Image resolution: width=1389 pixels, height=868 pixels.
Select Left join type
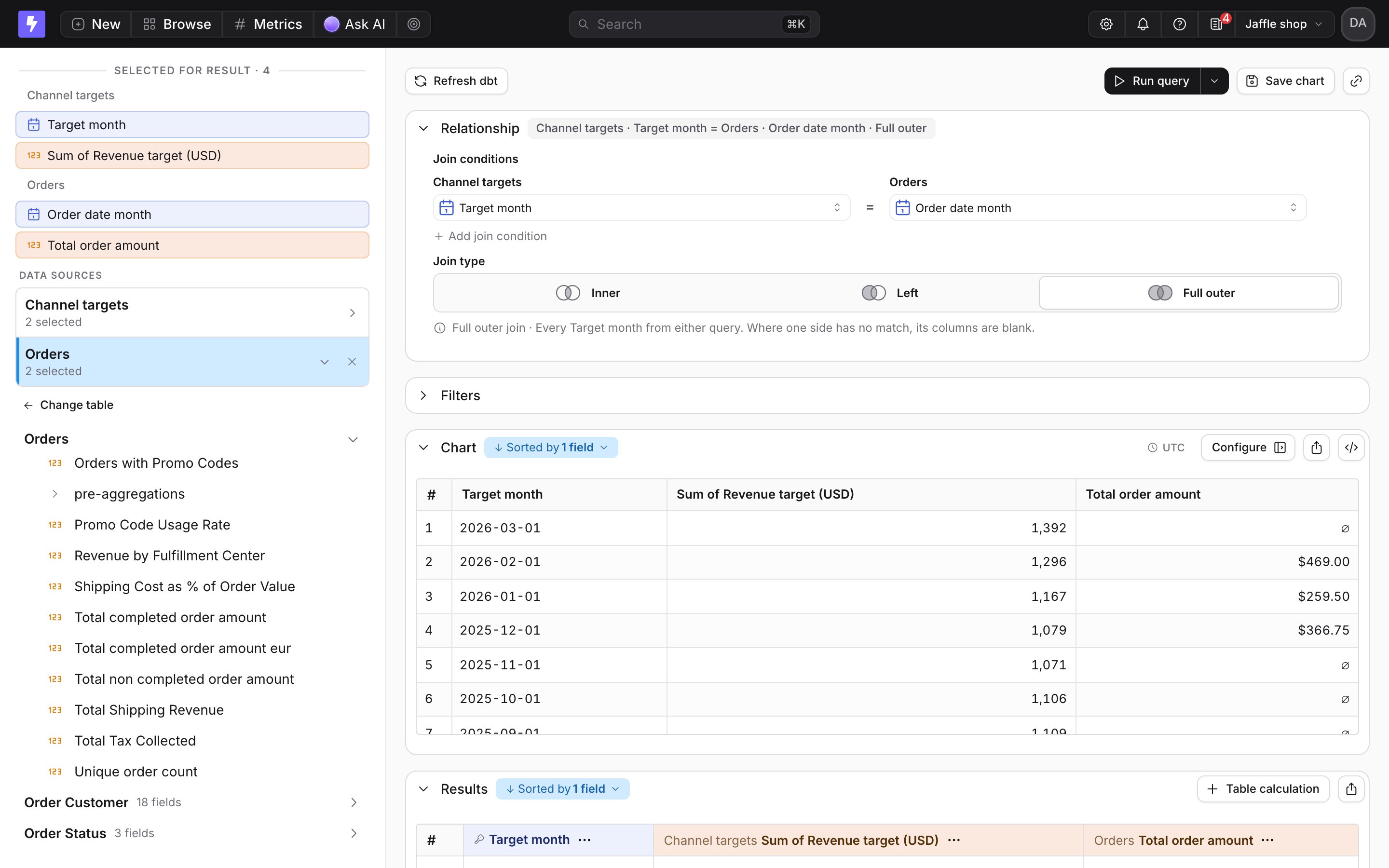click(890, 293)
